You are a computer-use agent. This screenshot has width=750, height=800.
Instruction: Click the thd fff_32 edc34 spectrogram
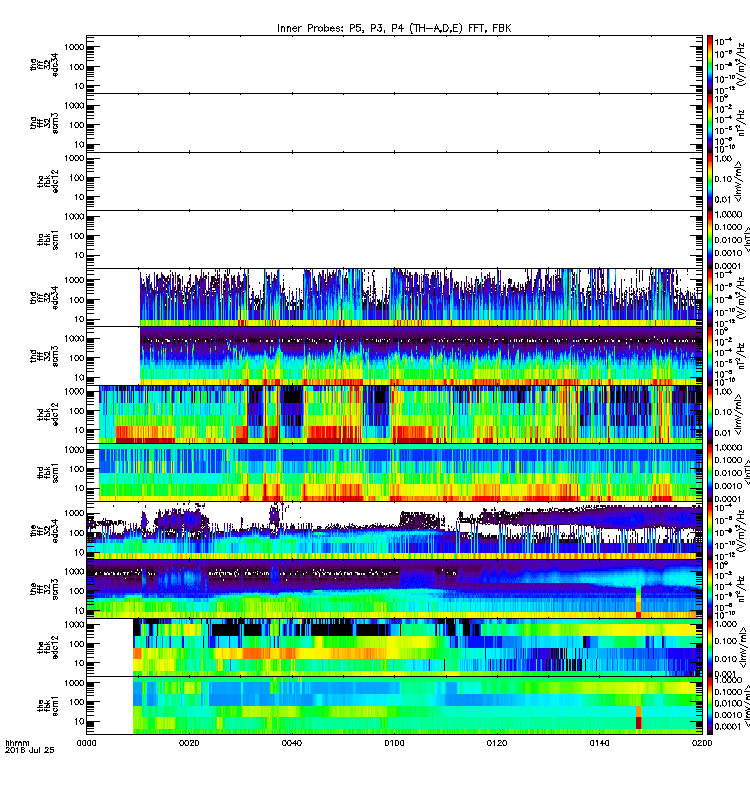394,297
